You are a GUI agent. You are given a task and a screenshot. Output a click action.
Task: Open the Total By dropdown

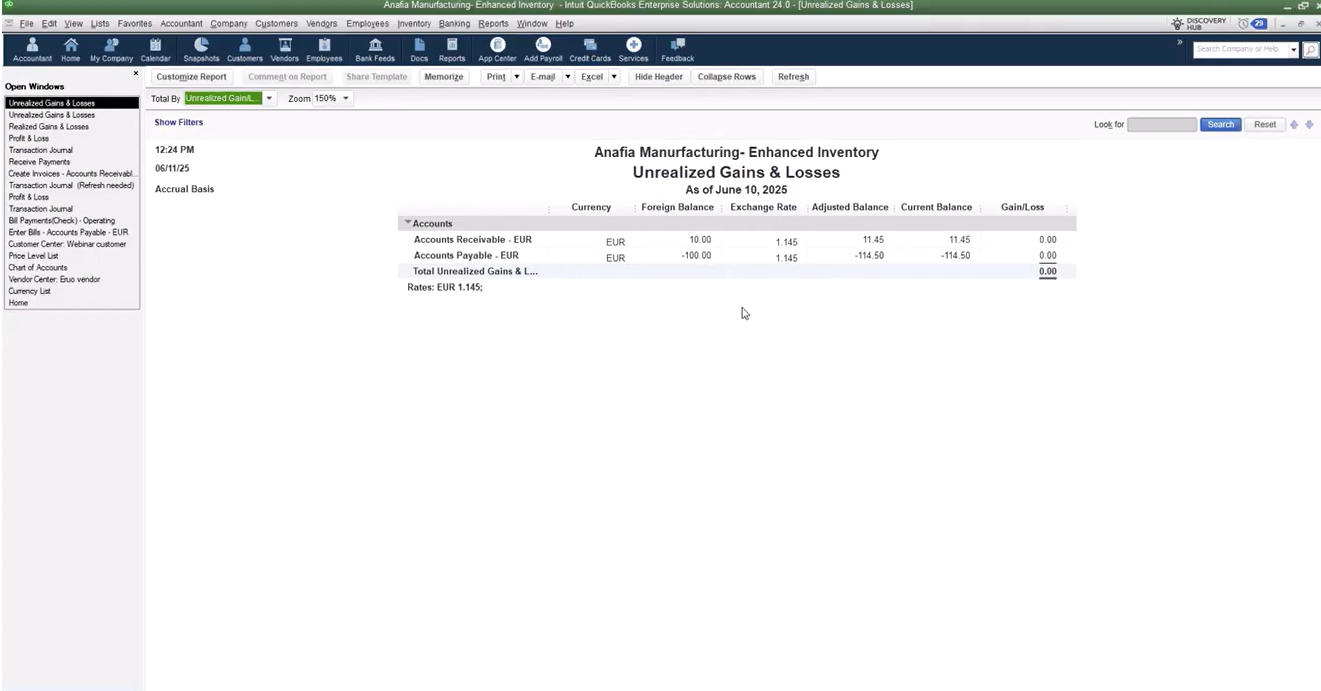coord(269,98)
